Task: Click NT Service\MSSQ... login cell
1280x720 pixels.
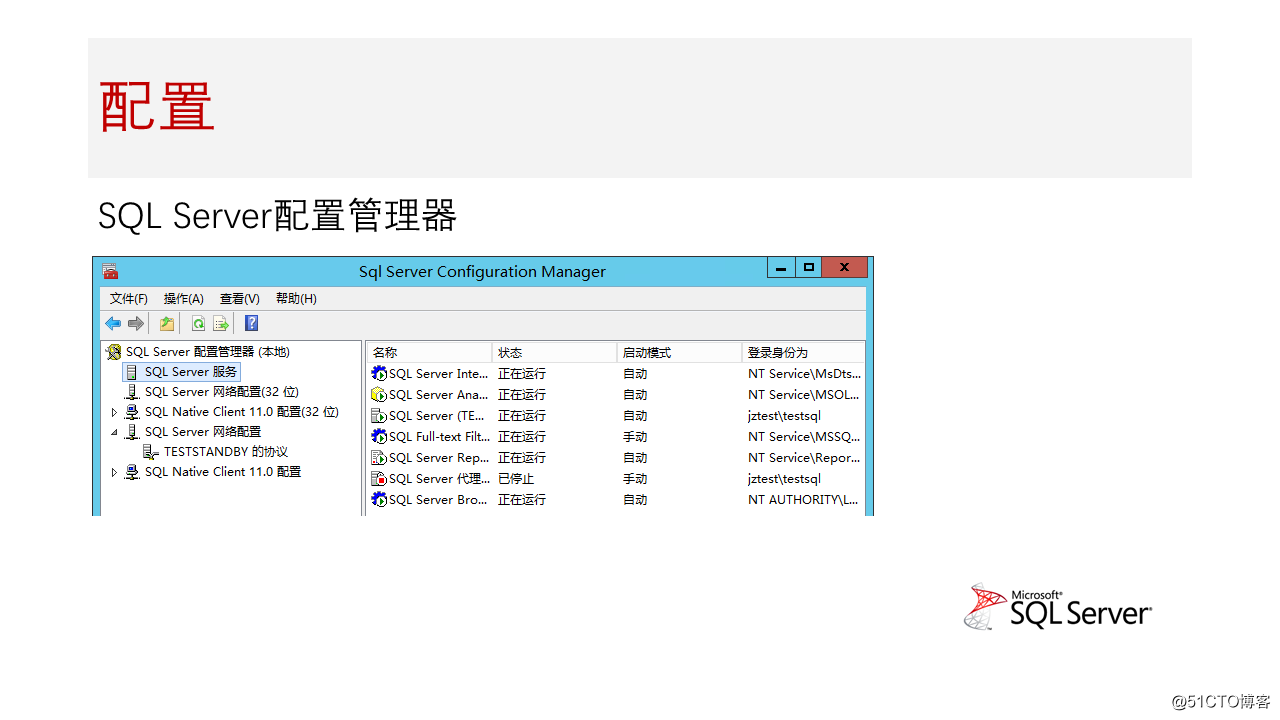Action: [x=804, y=437]
